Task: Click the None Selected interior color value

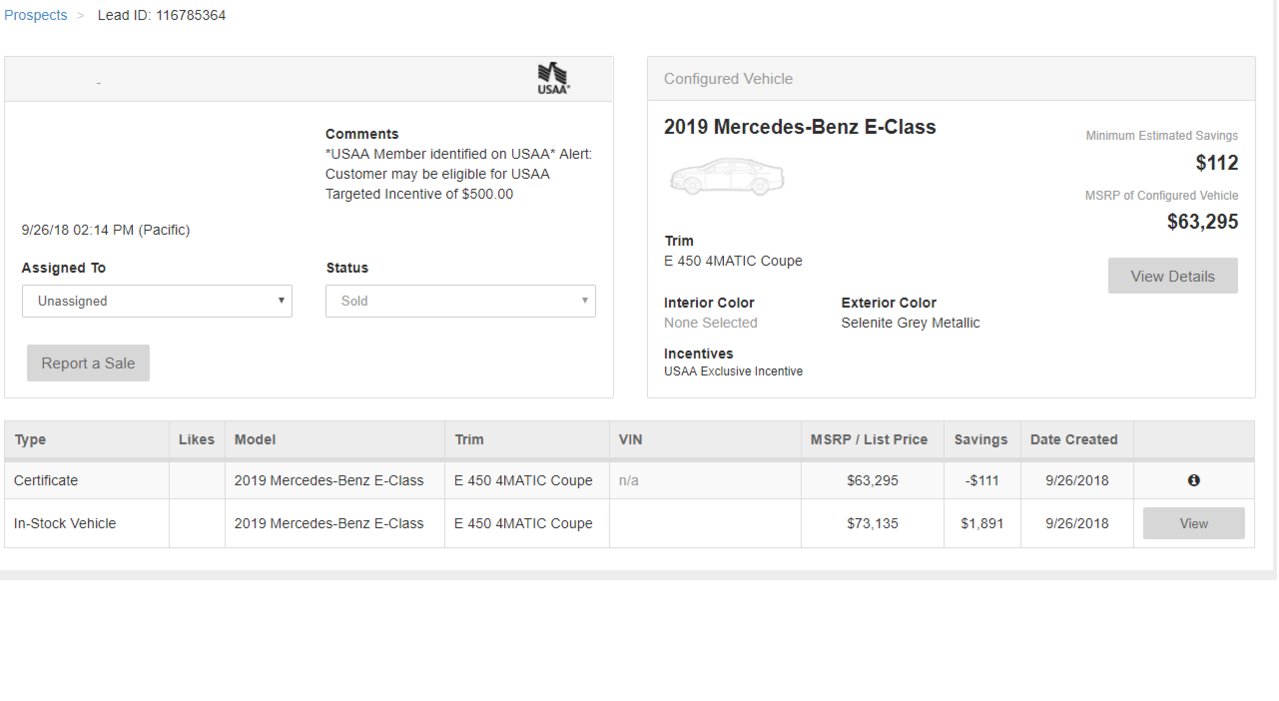Action: click(711, 323)
